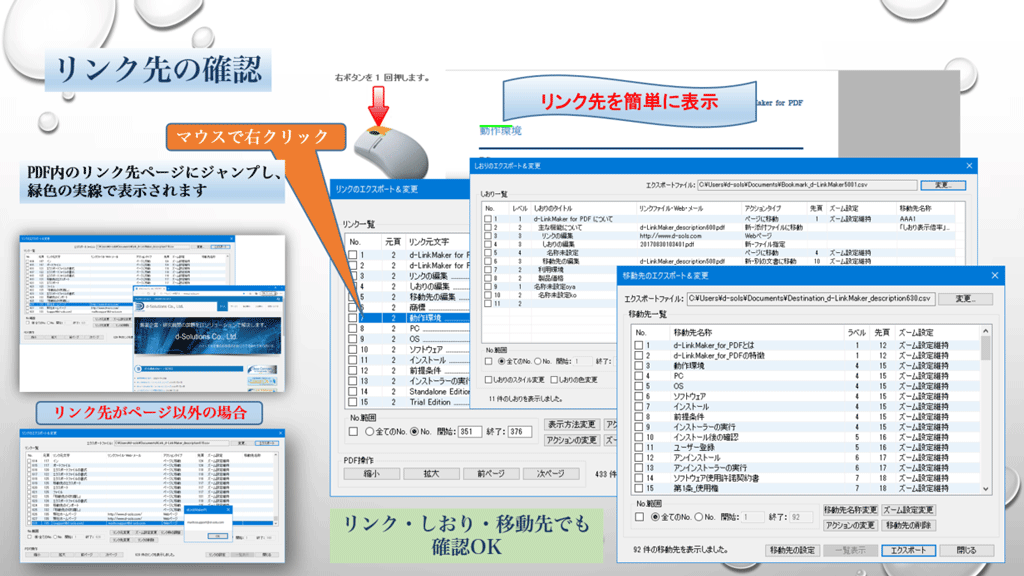Click 閉じる button in destination dialog
The height and width of the screenshot is (576, 1024).
[966, 551]
